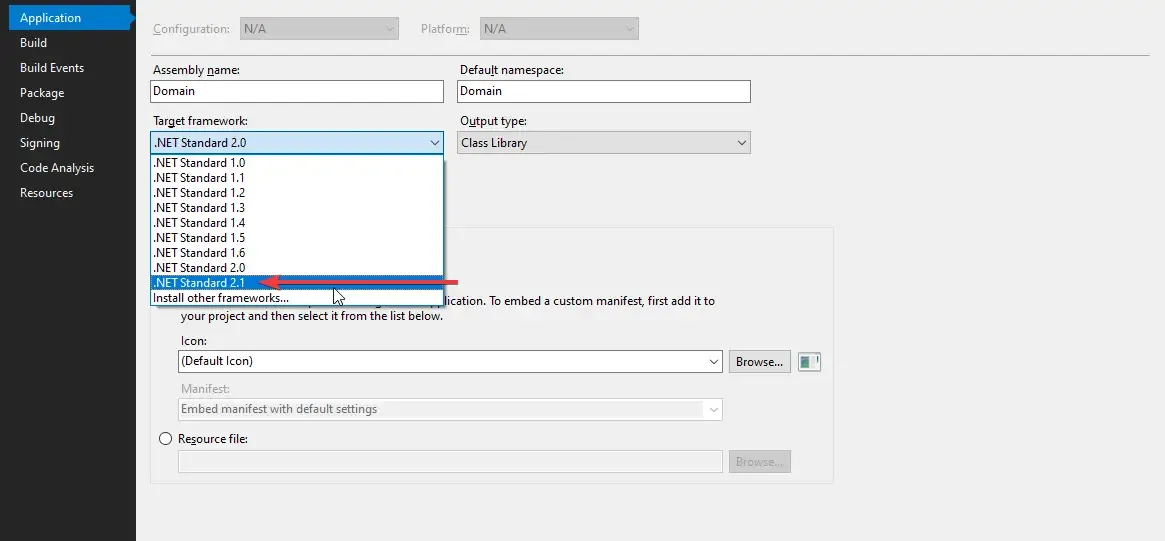Switch to the Signing tab
This screenshot has width=1165, height=541.
40,143
